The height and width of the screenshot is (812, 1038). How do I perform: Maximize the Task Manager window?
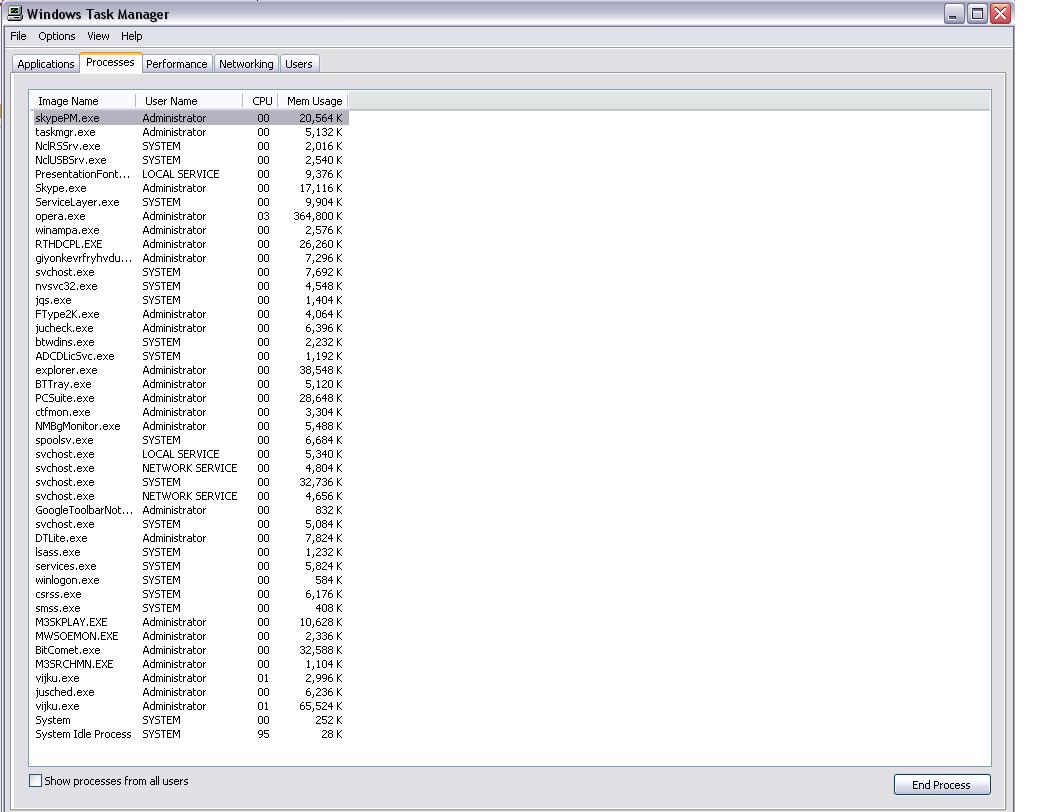coord(977,14)
